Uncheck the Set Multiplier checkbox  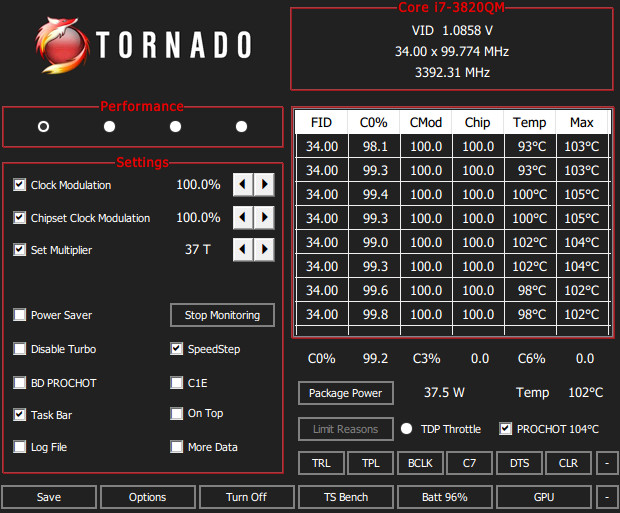(x=19, y=250)
